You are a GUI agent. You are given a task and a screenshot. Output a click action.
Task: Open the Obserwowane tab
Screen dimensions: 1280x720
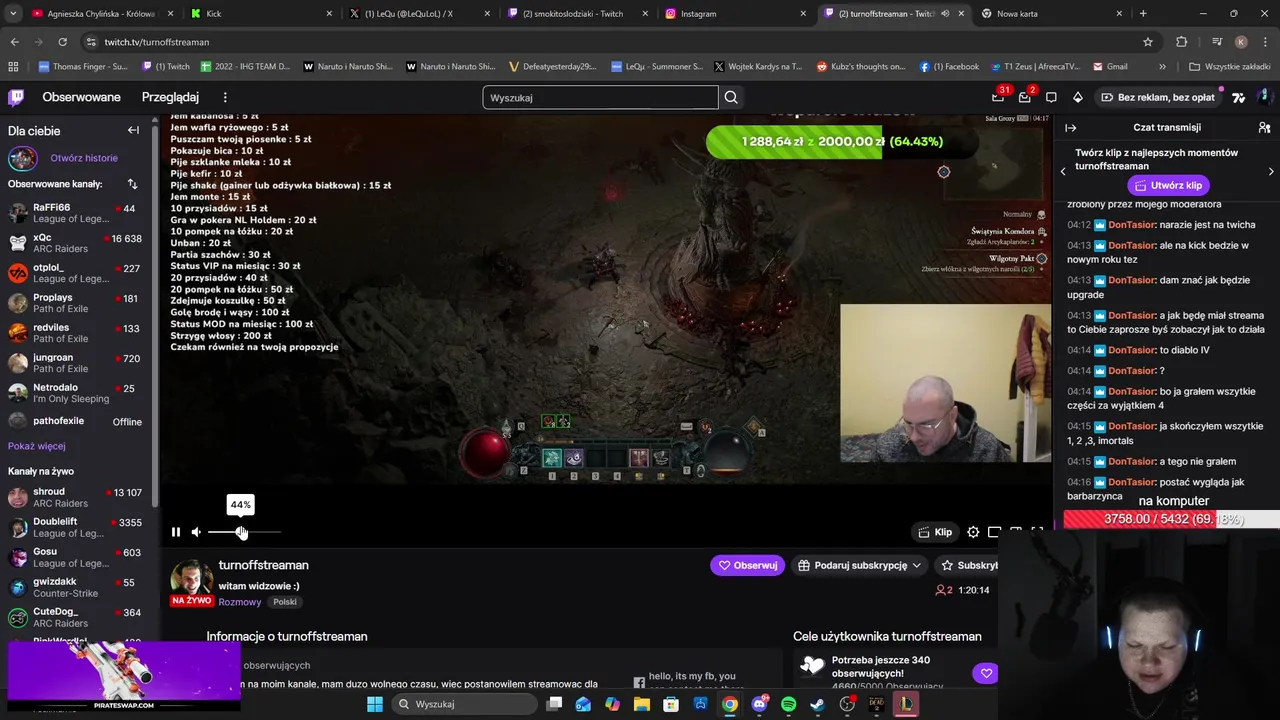click(81, 97)
